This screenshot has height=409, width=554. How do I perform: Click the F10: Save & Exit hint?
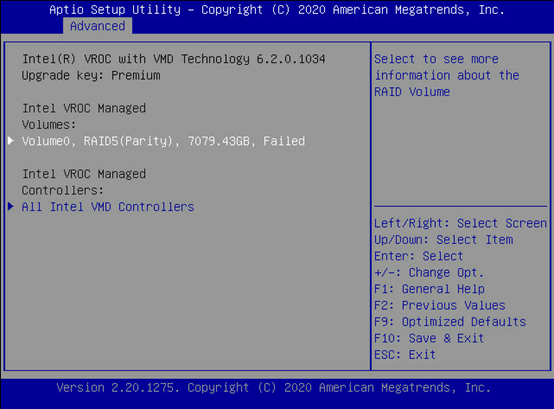429,338
